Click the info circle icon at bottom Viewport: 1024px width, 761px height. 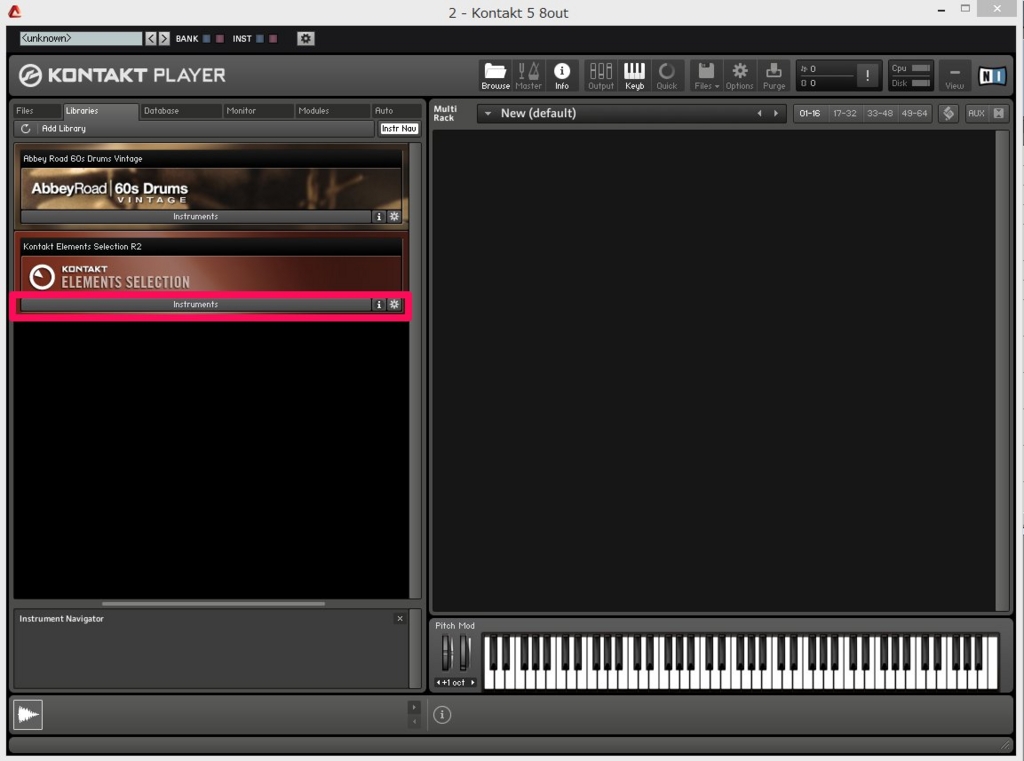coord(442,715)
